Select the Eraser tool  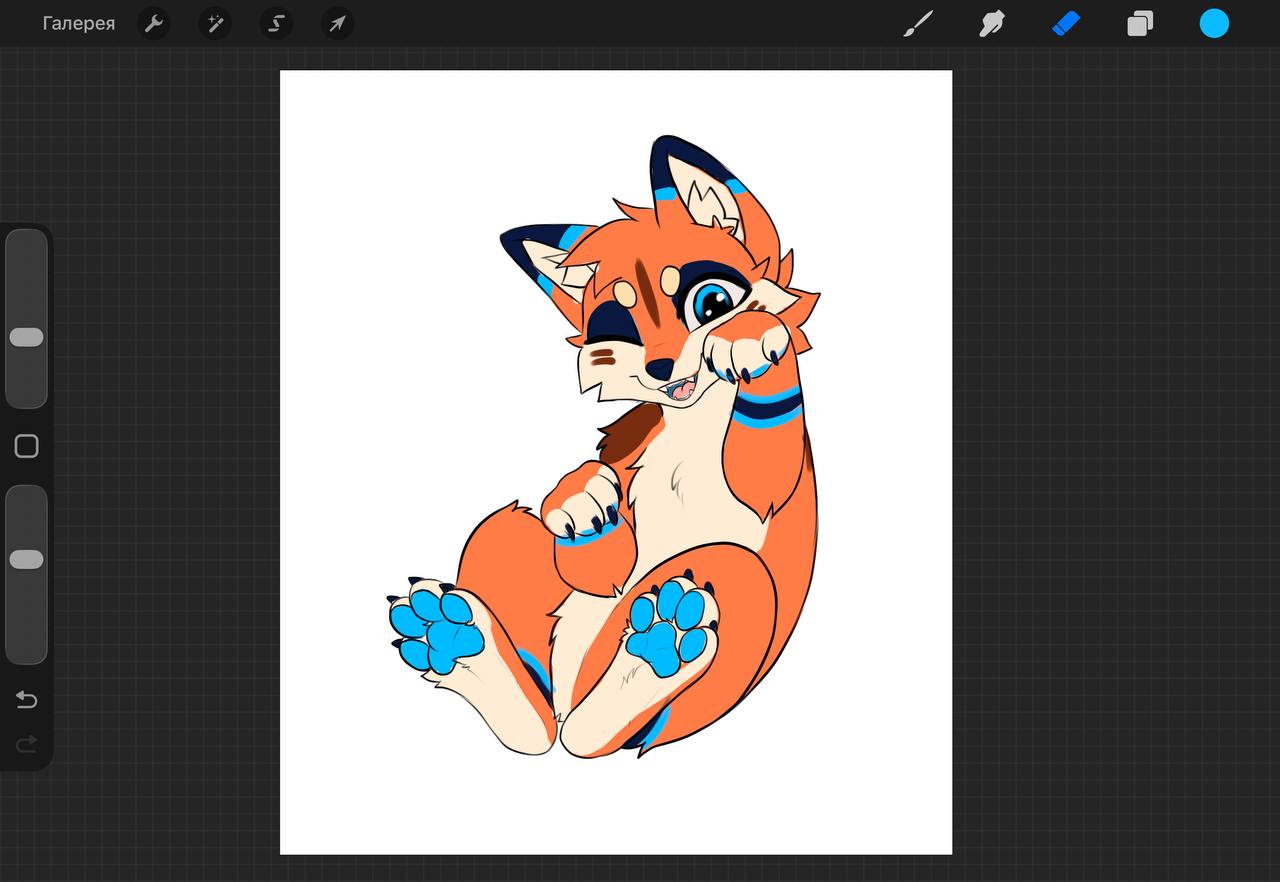point(1066,23)
